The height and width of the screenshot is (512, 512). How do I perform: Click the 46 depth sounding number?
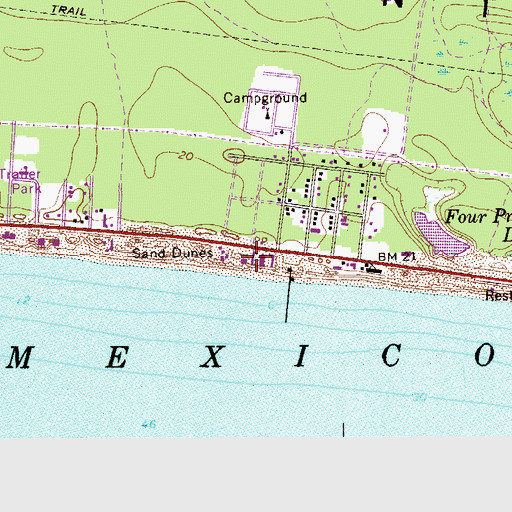click(x=149, y=425)
